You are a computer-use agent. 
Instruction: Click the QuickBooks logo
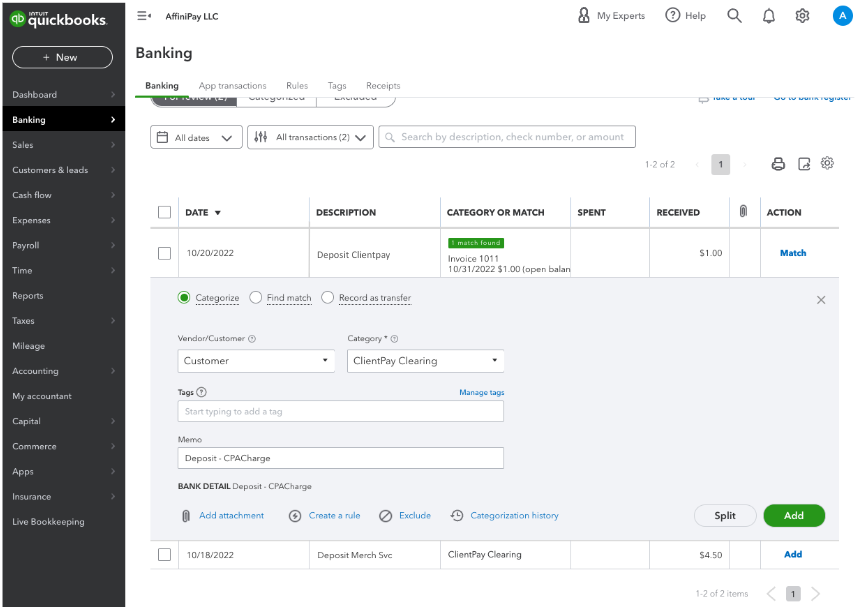point(58,19)
